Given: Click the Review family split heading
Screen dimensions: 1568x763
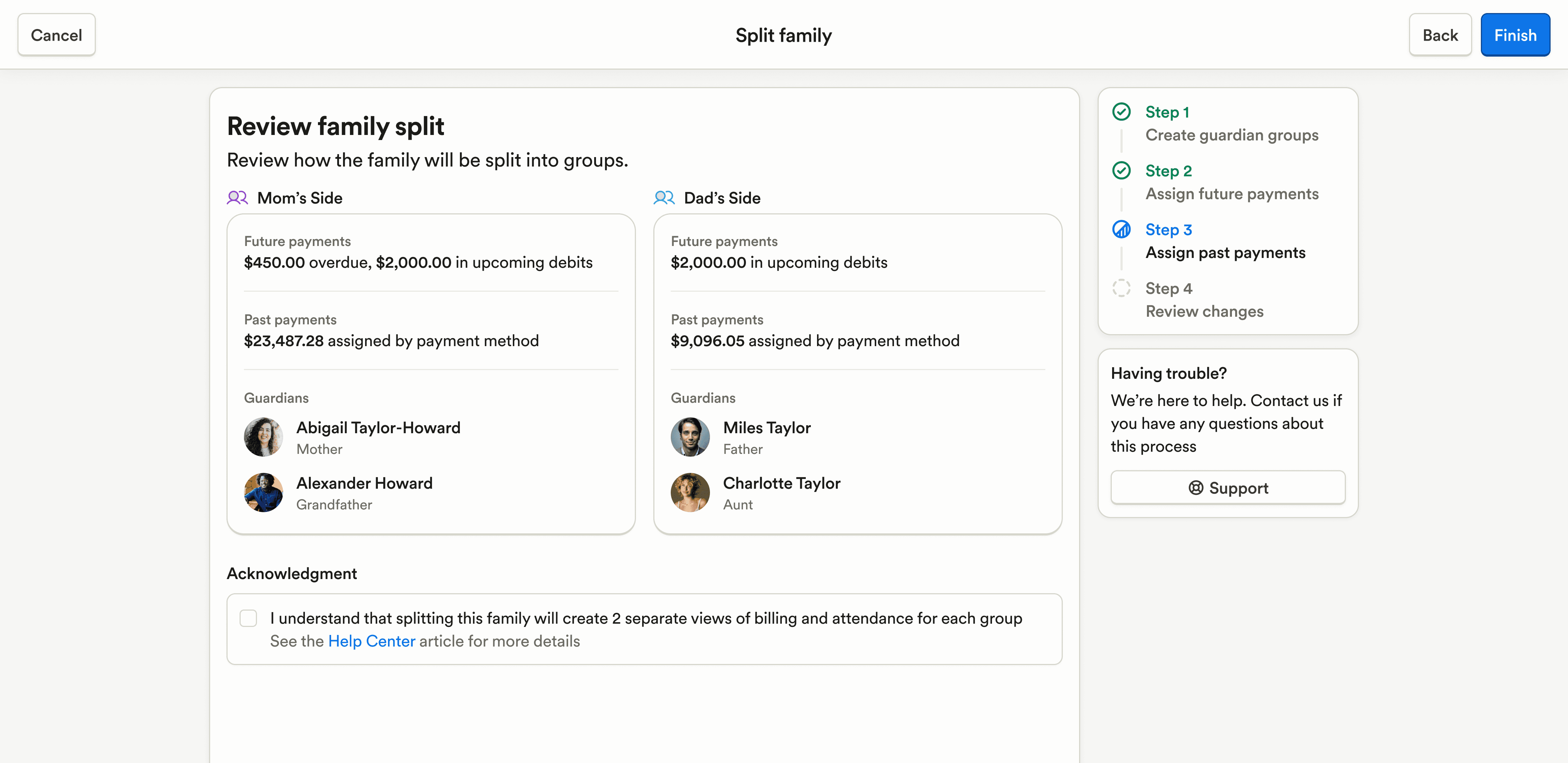Looking at the screenshot, I should tap(335, 127).
